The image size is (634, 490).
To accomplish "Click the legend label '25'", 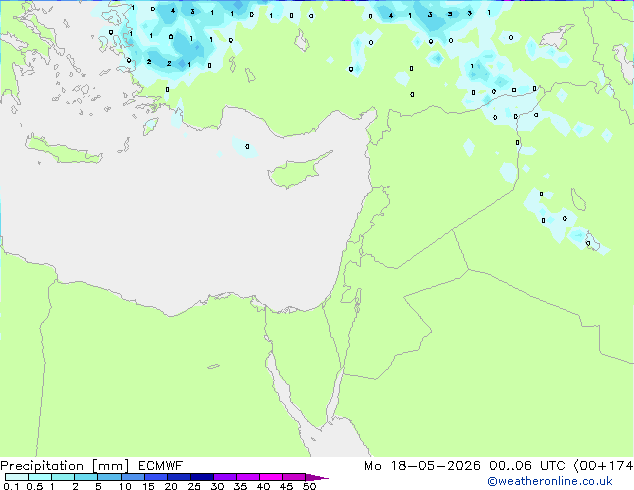I will [194, 486].
